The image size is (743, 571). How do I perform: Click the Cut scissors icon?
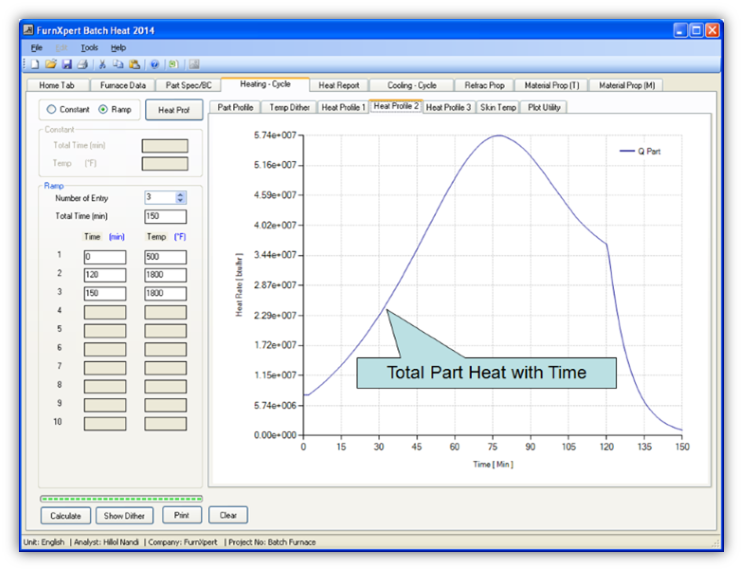[x=102, y=64]
